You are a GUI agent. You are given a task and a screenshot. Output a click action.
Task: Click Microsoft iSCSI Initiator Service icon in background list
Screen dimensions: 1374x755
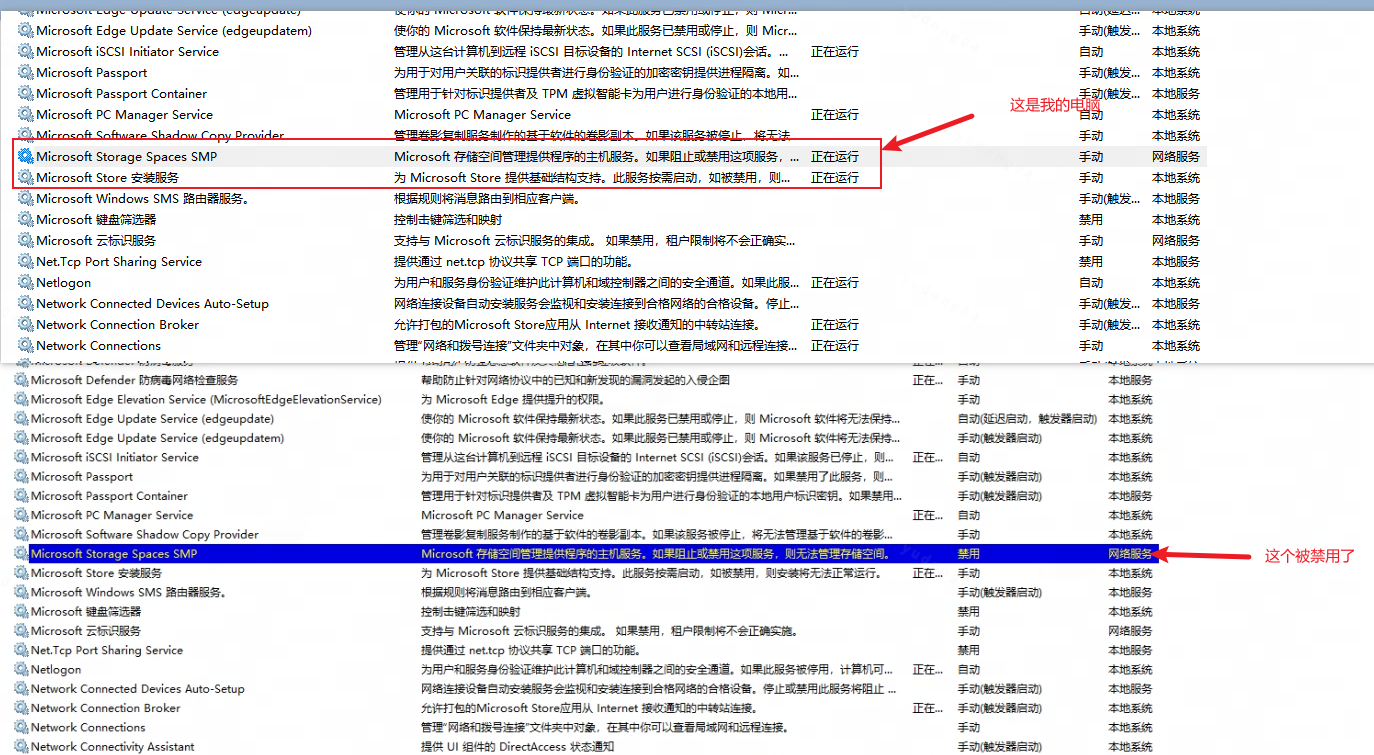22,457
